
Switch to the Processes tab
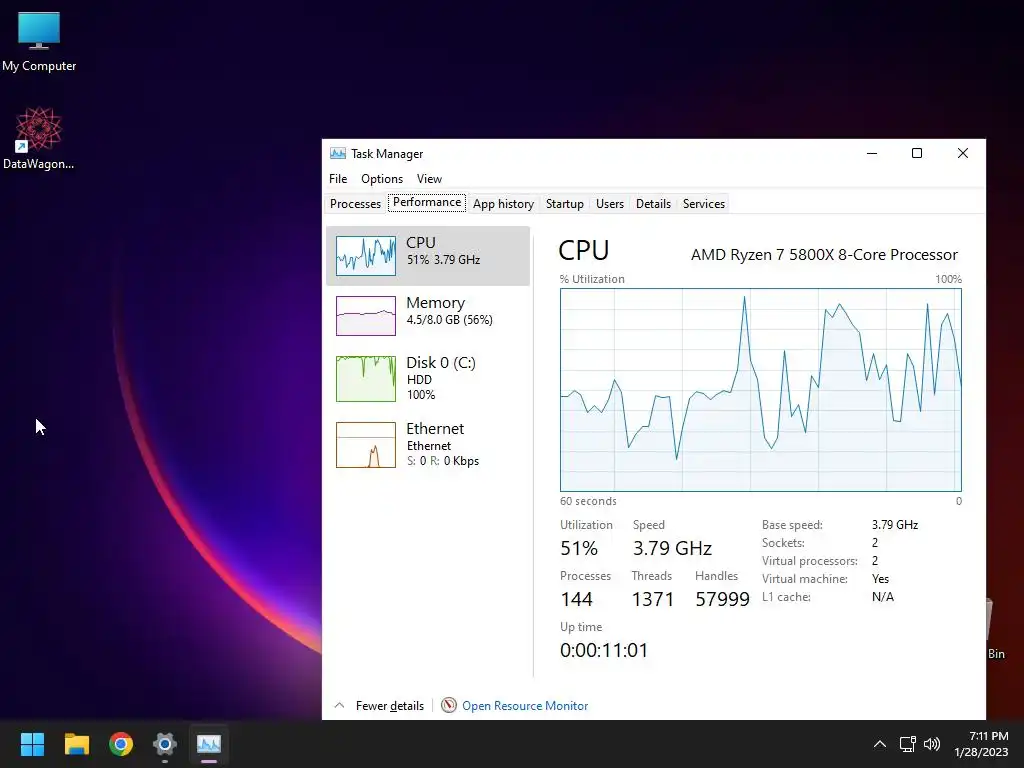pyautogui.click(x=355, y=204)
